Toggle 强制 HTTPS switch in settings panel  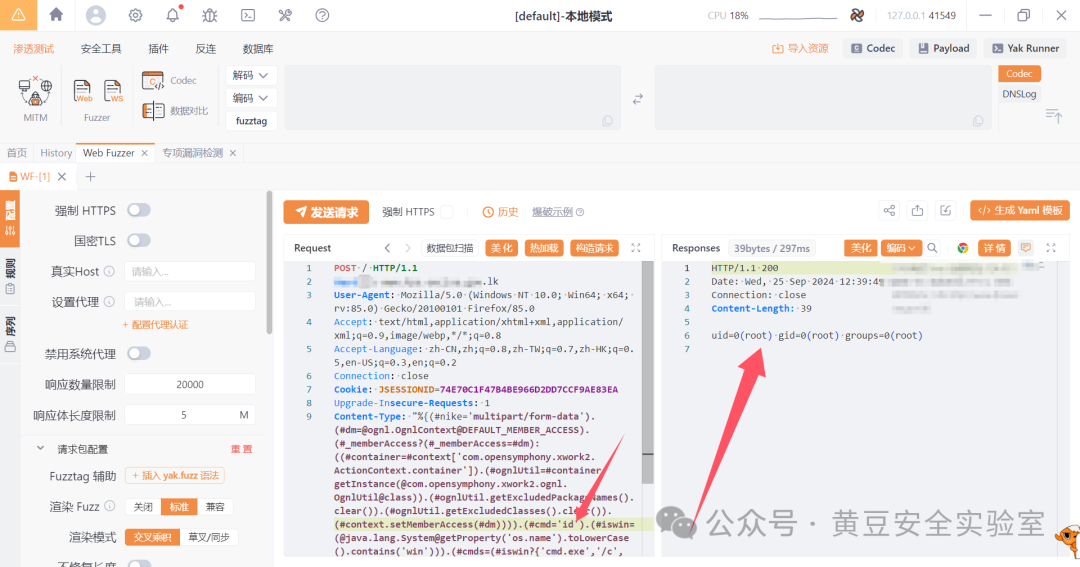[138, 210]
